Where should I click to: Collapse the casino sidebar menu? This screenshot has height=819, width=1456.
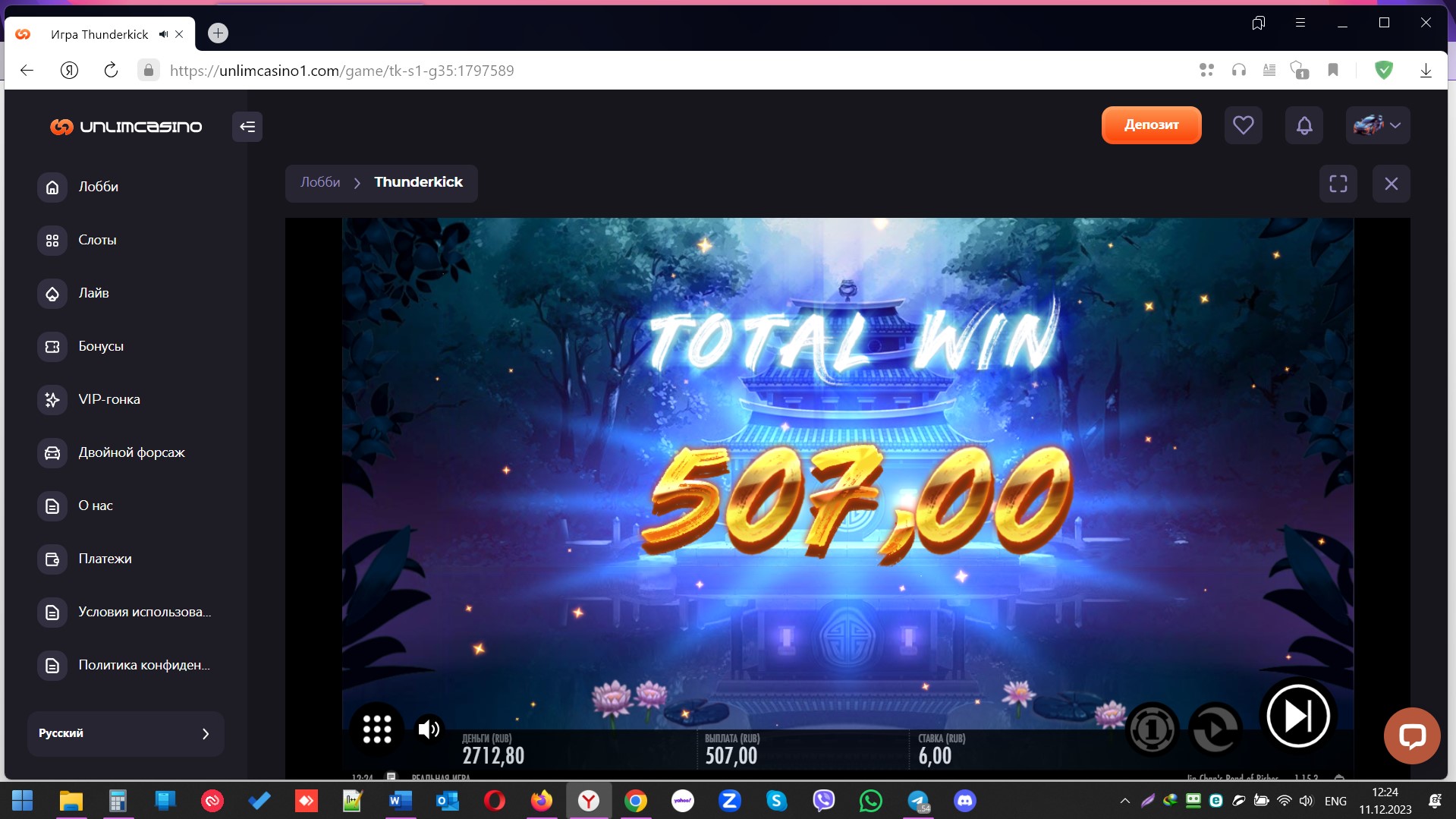pyautogui.click(x=247, y=127)
